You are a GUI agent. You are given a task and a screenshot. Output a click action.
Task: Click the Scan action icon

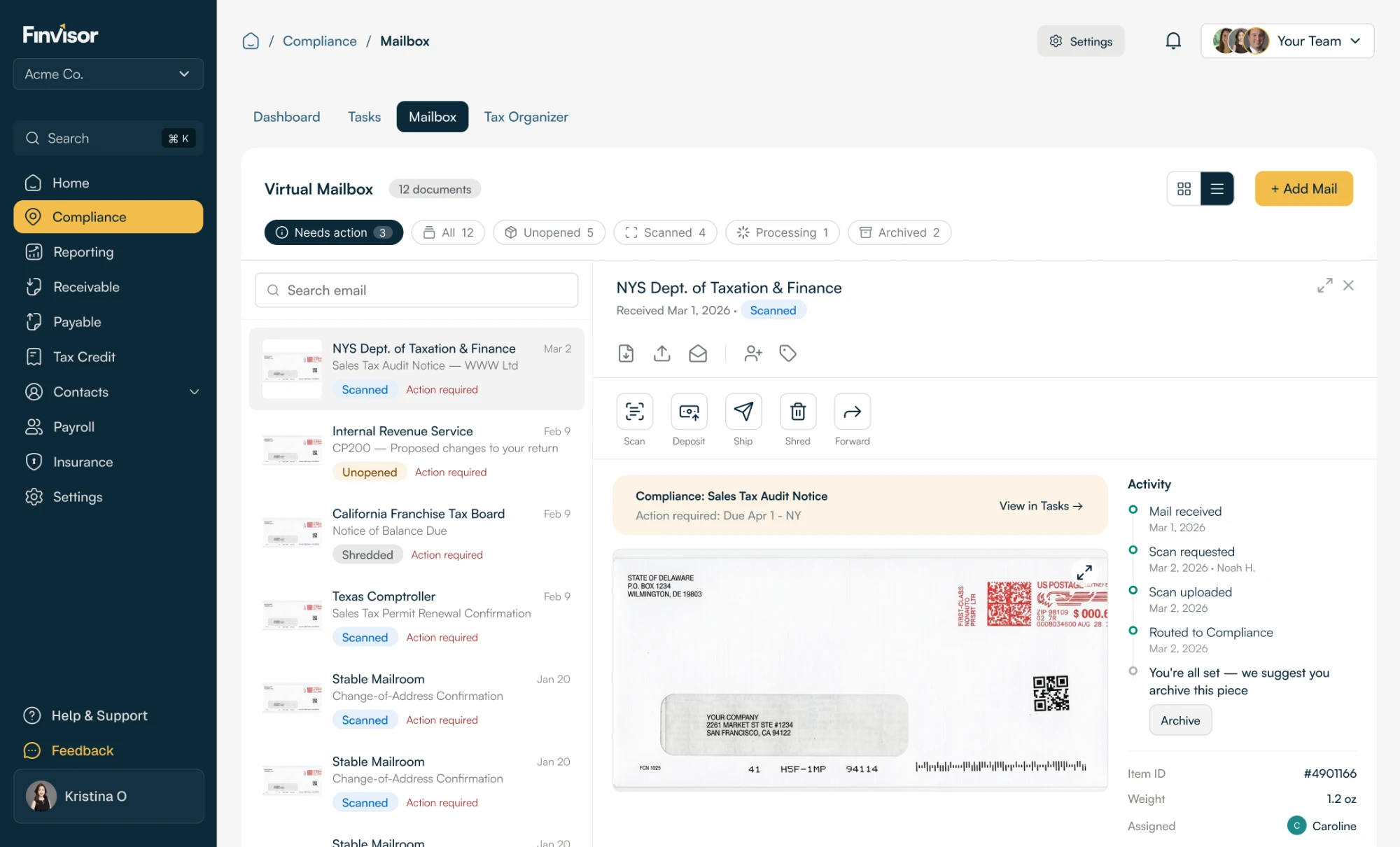click(634, 412)
